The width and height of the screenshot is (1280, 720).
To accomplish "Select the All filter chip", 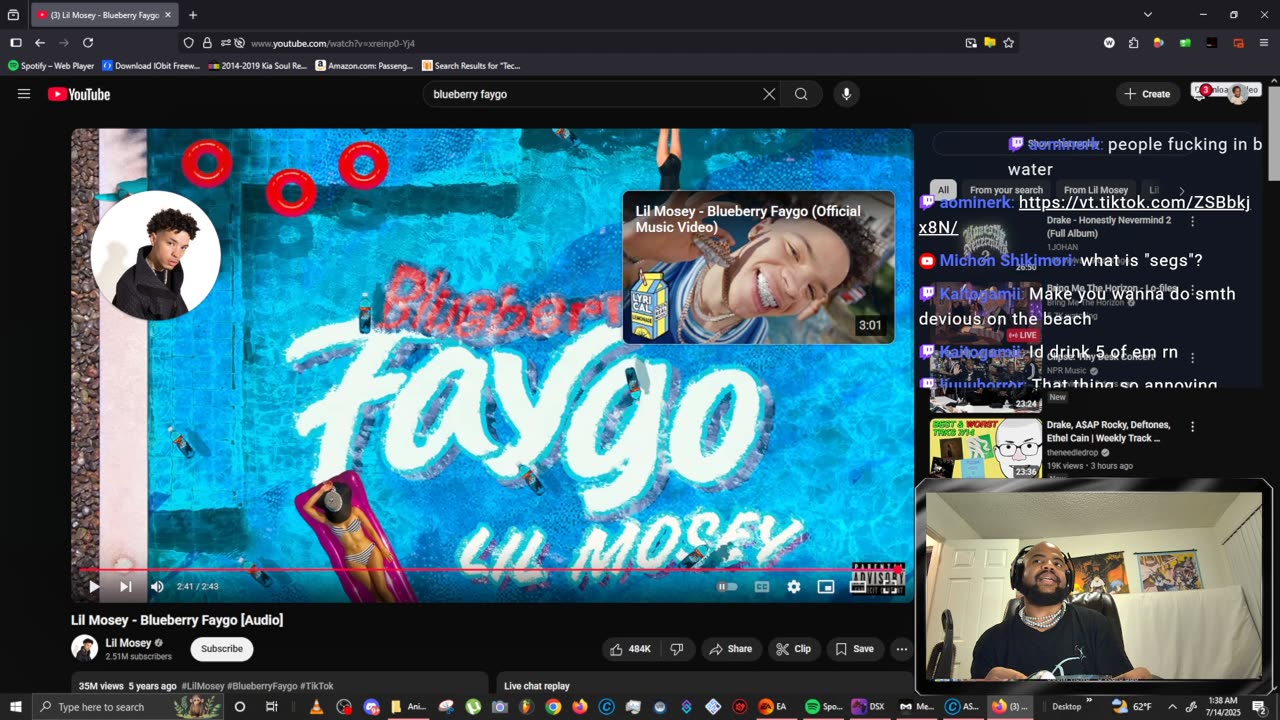I will tap(943, 190).
